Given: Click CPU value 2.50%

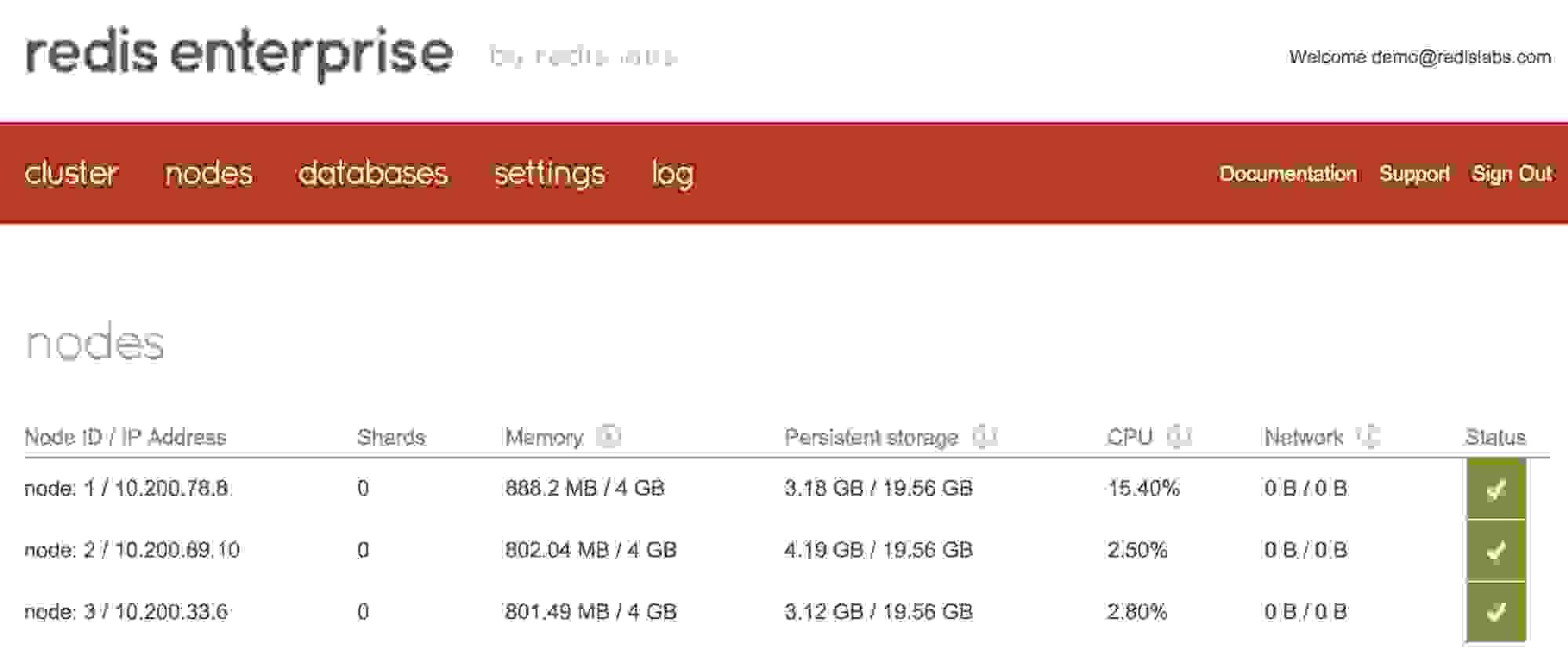Looking at the screenshot, I should click(x=1137, y=550).
